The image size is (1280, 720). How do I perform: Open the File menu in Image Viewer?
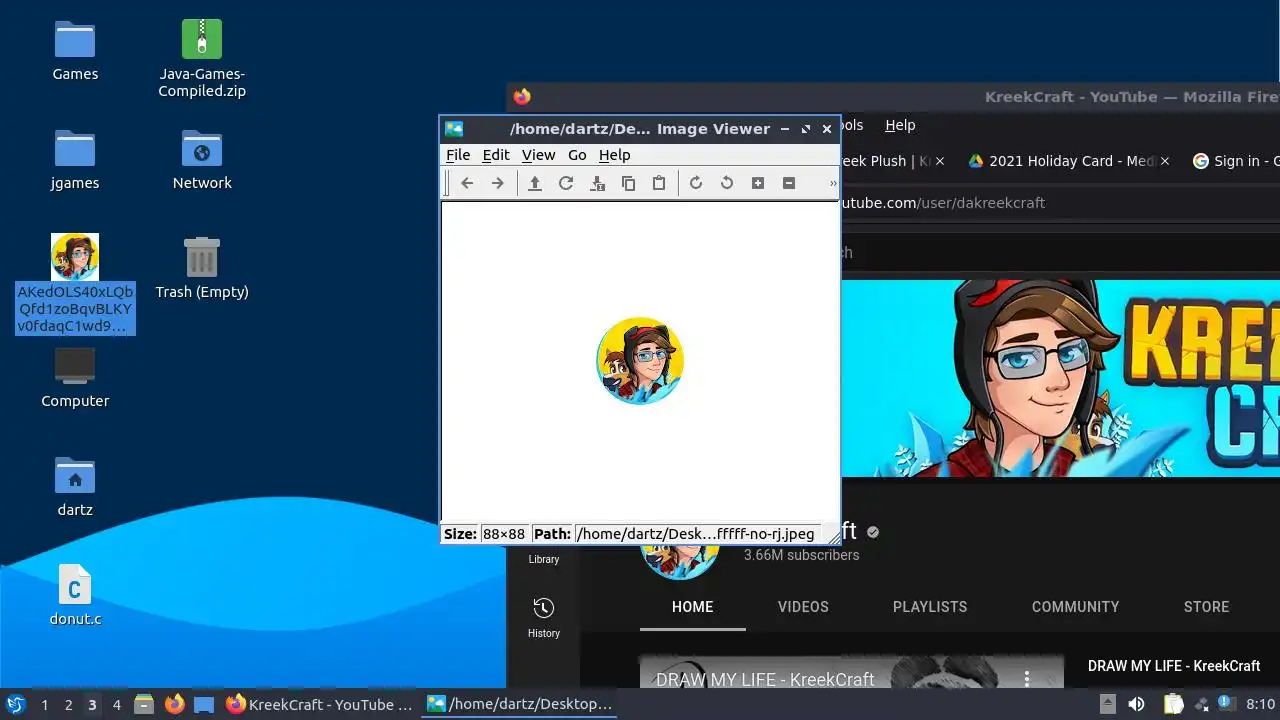tap(458, 155)
